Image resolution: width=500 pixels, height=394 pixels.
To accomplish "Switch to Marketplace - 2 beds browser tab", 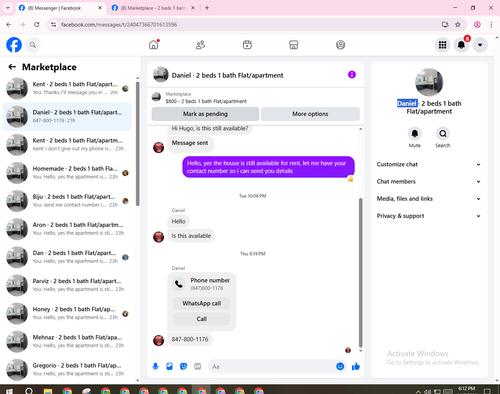I will tap(153, 8).
